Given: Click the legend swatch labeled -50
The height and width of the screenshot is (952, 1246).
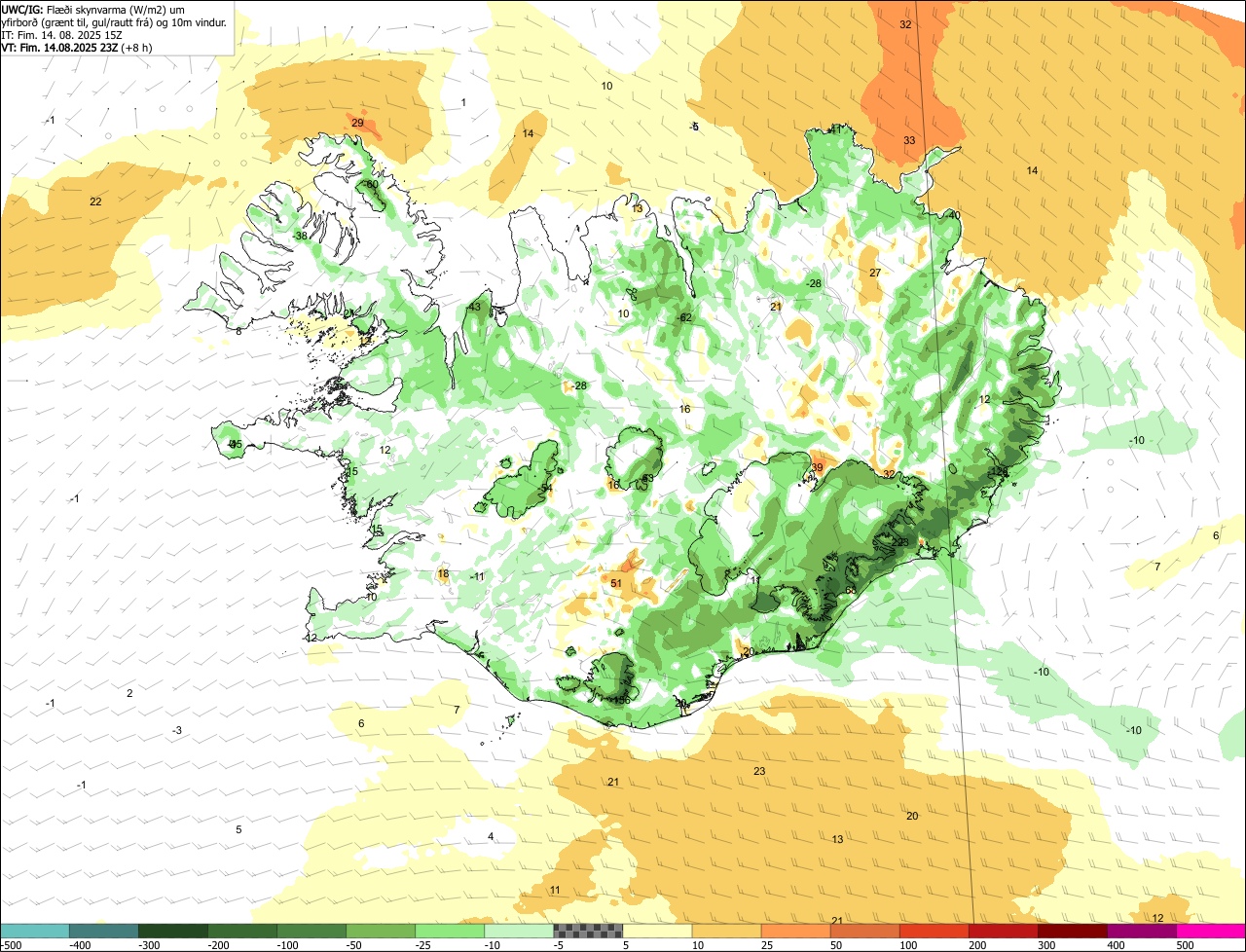Looking at the screenshot, I should coord(381,931).
